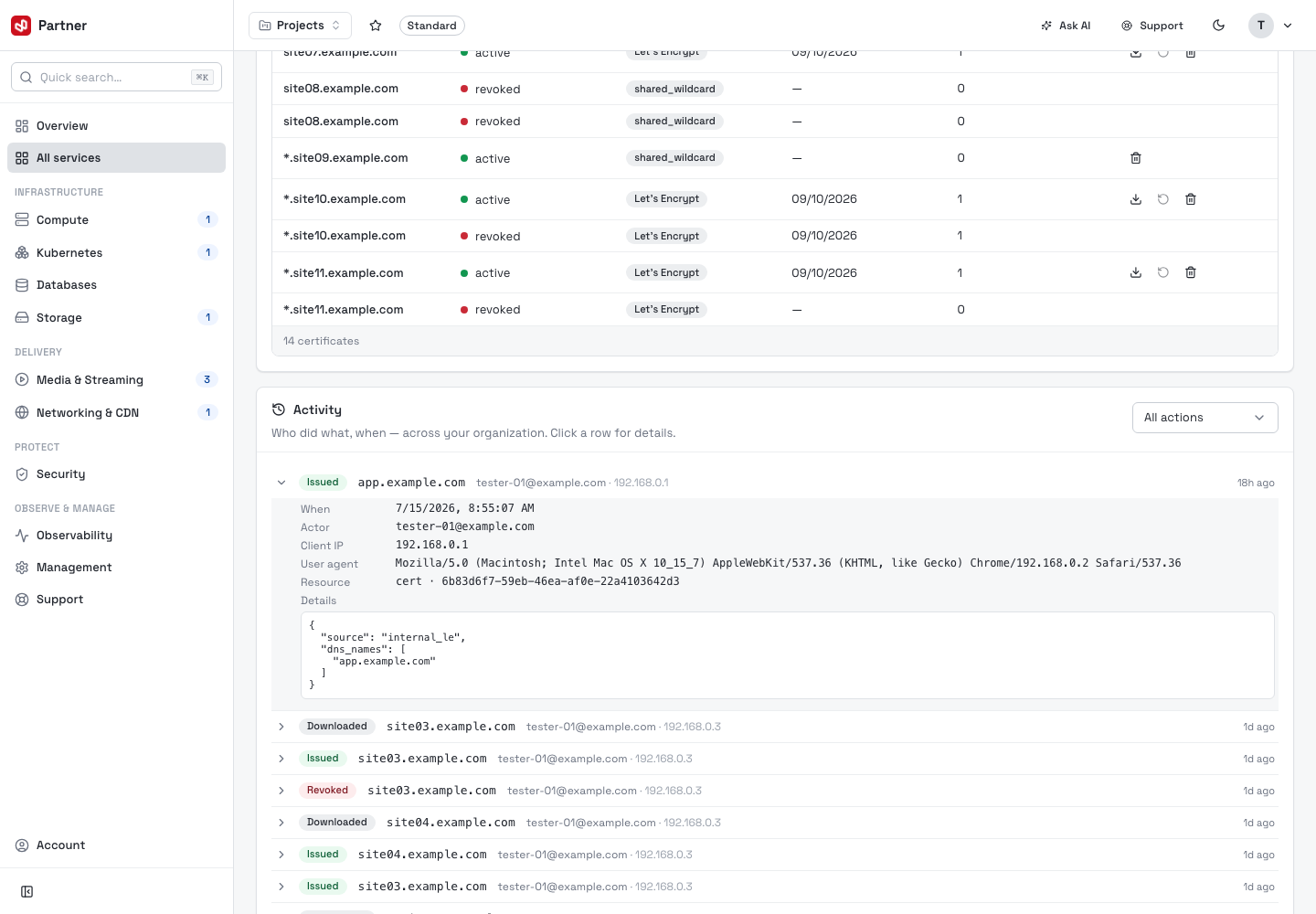Delete the active *.site09.example.com certificate
Viewport: 1316px width, 914px height.
[x=1136, y=158]
